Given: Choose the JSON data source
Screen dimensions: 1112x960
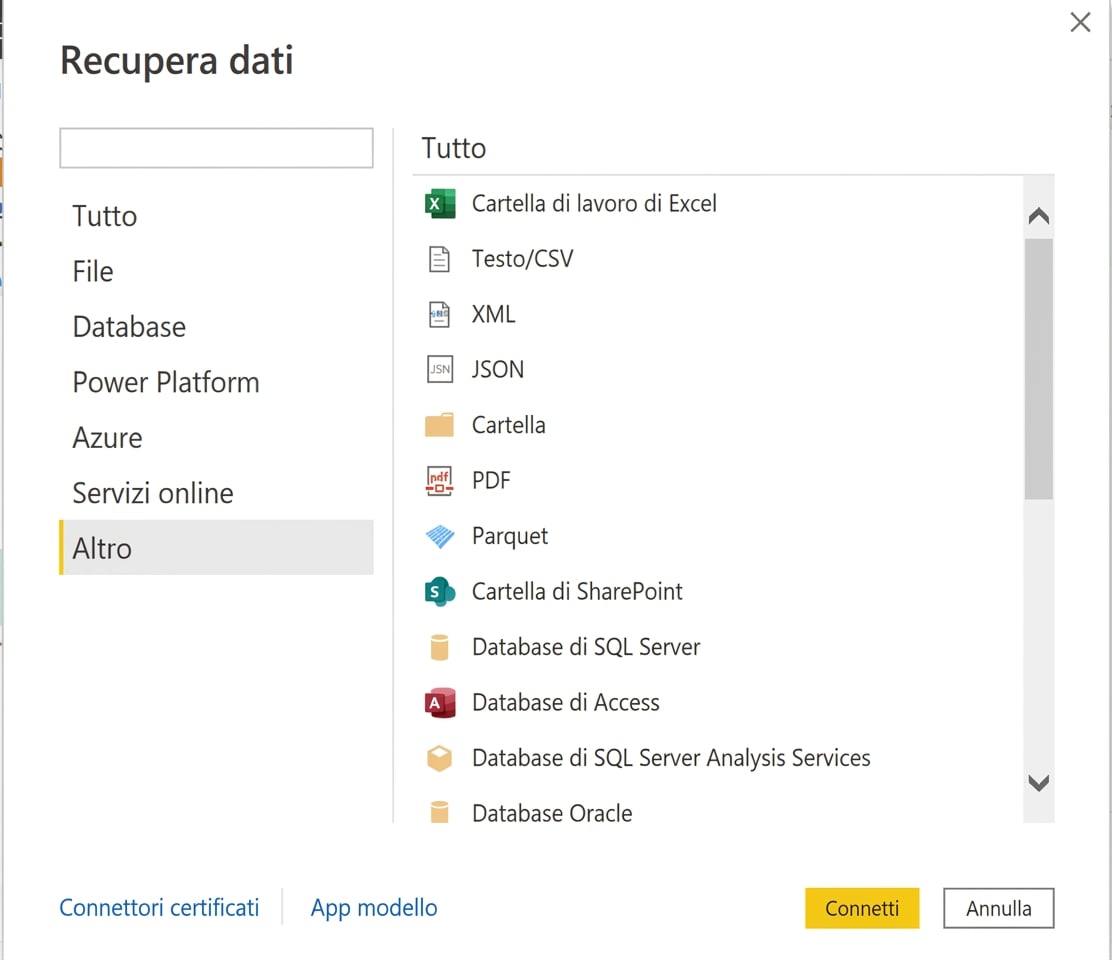Looking at the screenshot, I should 498,369.
